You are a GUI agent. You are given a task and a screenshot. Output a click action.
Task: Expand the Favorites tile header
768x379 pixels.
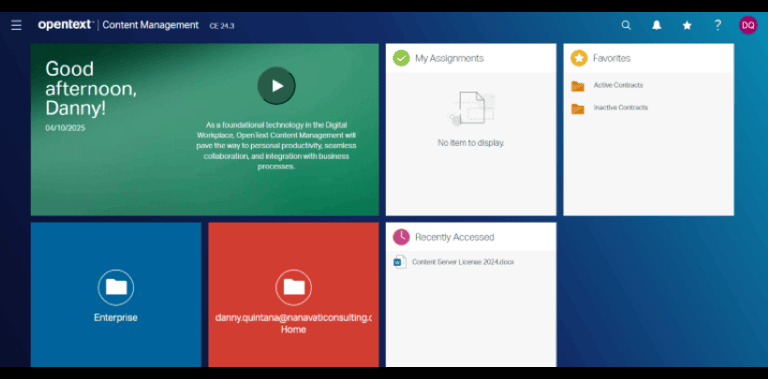point(648,58)
